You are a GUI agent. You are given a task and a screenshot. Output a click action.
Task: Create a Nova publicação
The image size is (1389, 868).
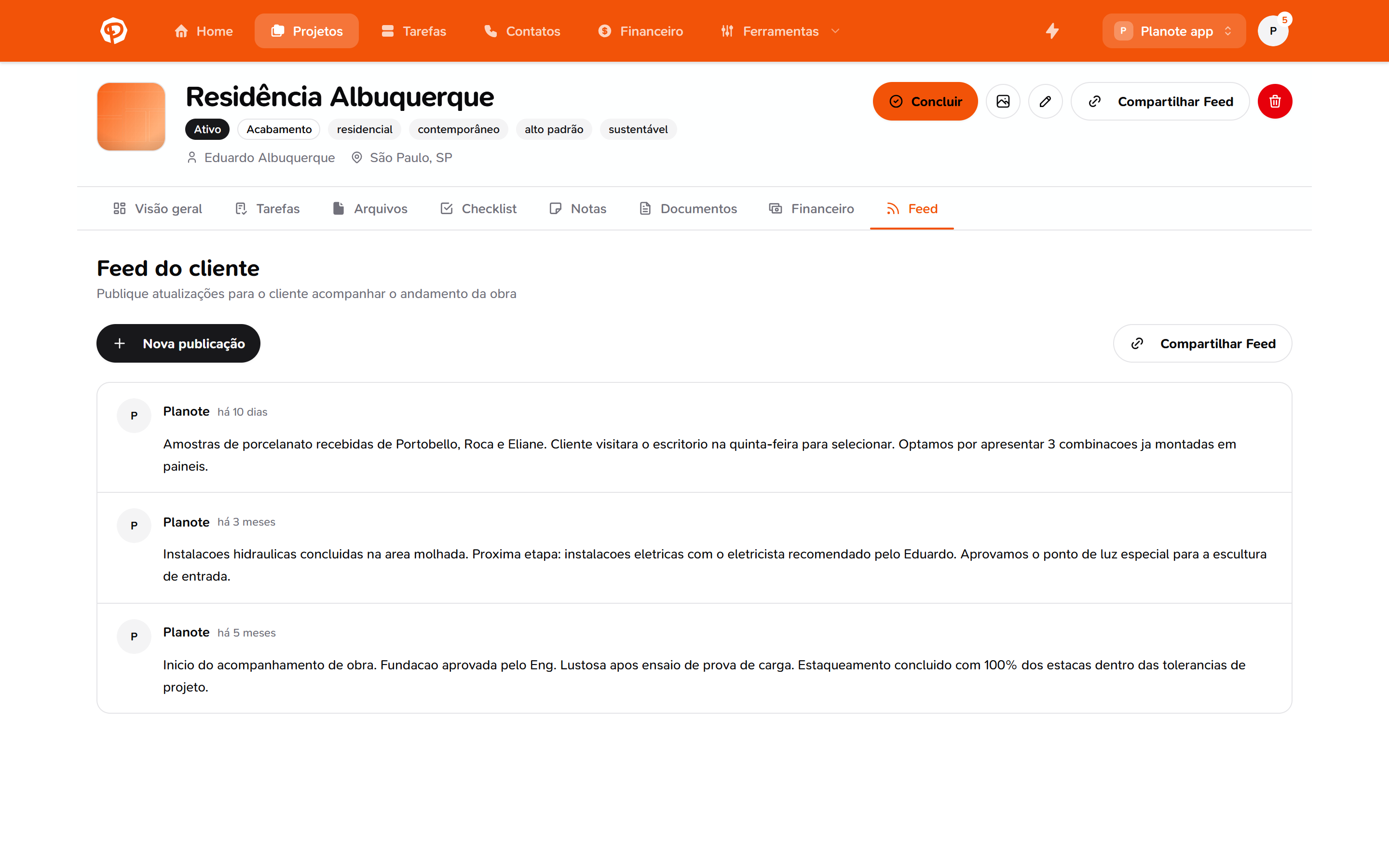click(x=178, y=343)
